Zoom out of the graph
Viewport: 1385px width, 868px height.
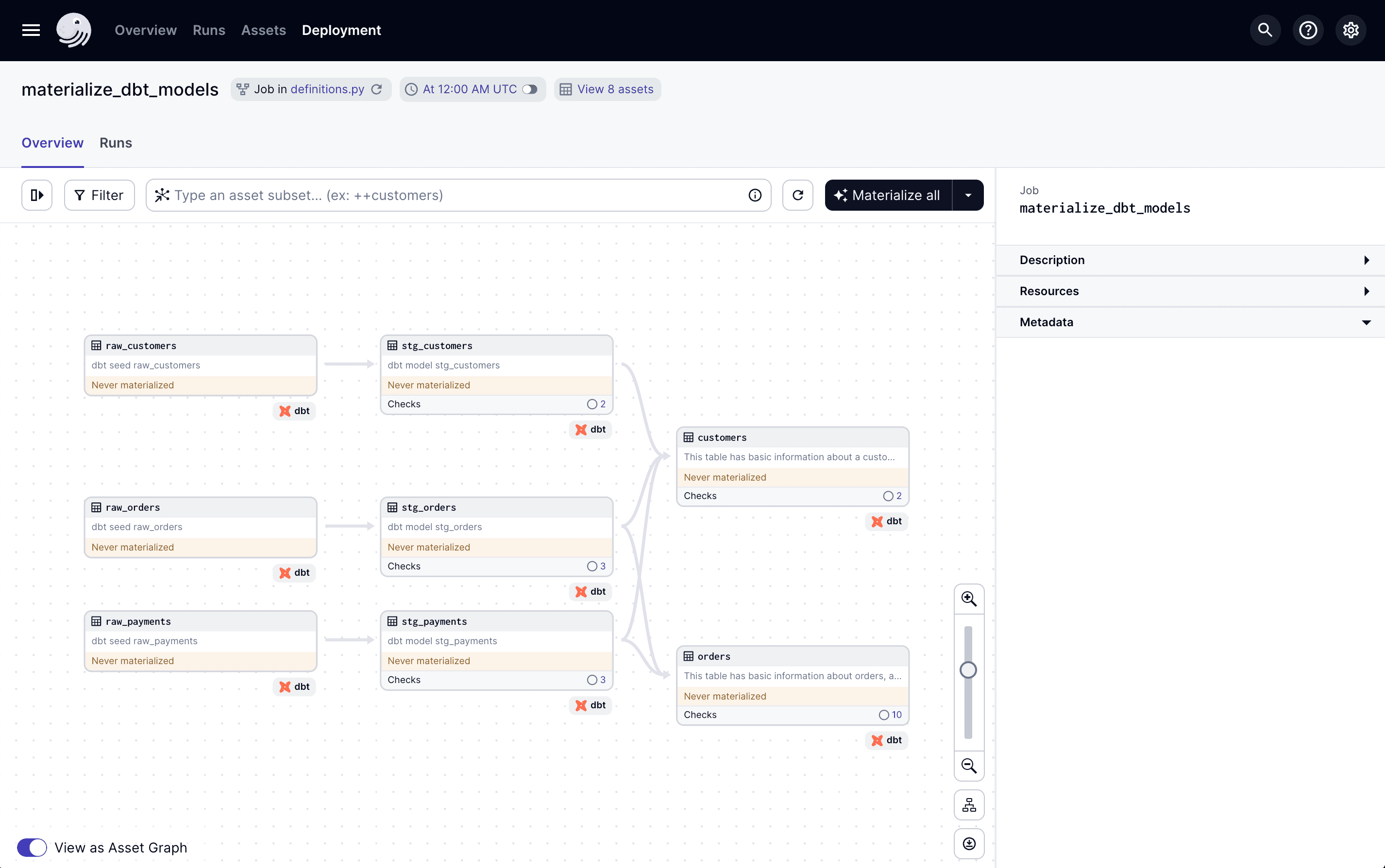pyautogui.click(x=969, y=766)
